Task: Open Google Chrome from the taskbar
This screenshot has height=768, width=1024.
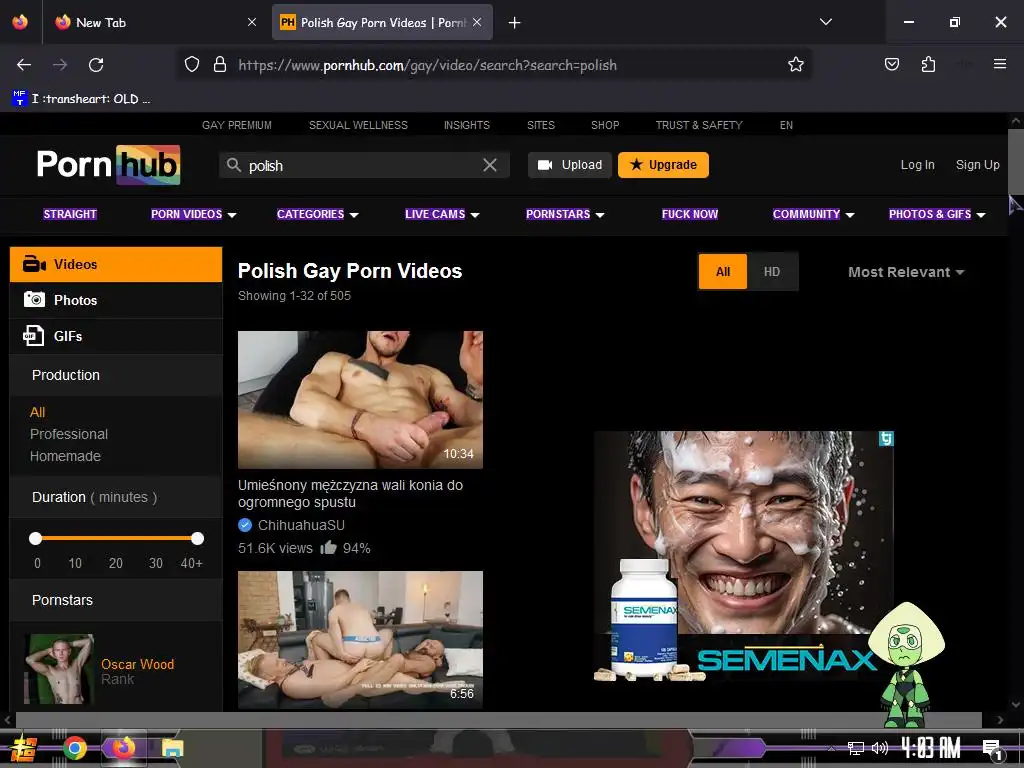Action: (x=75, y=748)
